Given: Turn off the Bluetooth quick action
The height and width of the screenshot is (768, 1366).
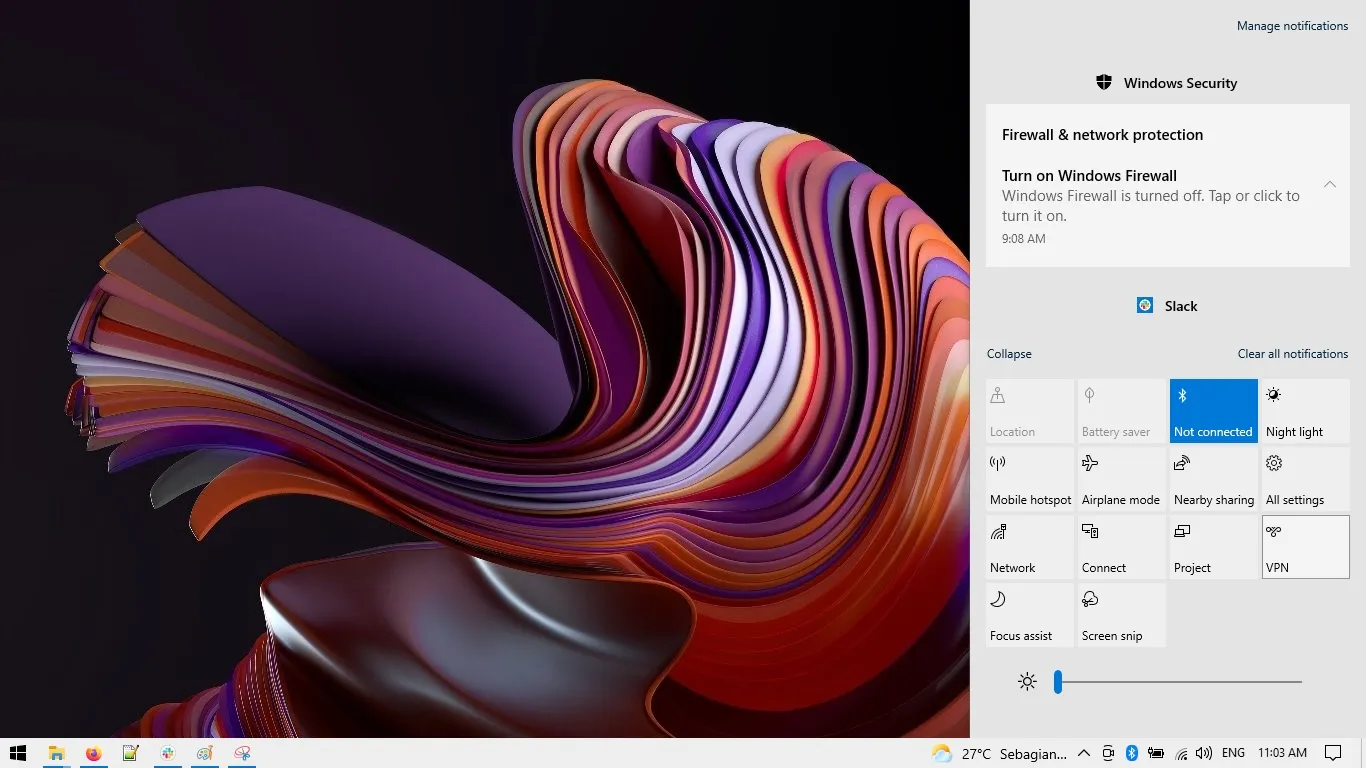Looking at the screenshot, I should pos(1213,411).
